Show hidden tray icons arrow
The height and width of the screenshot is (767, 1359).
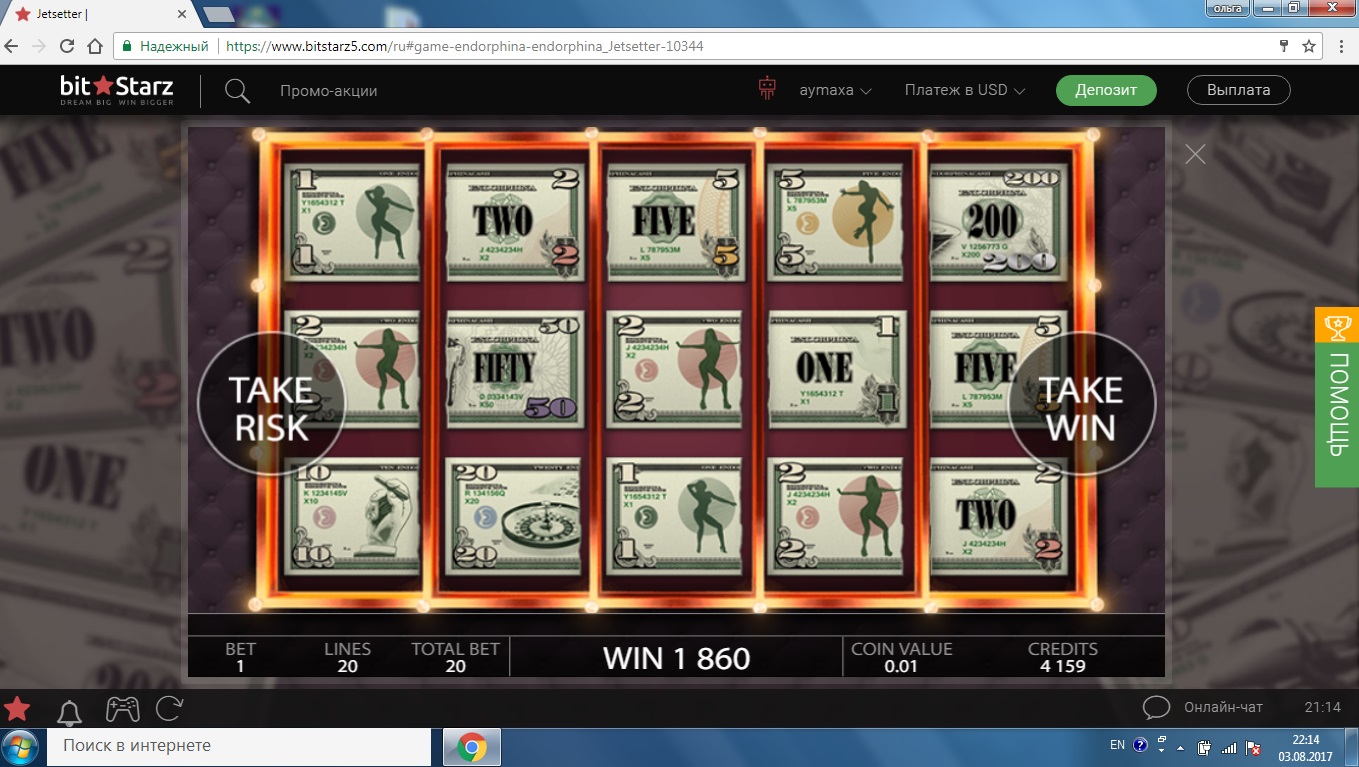1181,746
